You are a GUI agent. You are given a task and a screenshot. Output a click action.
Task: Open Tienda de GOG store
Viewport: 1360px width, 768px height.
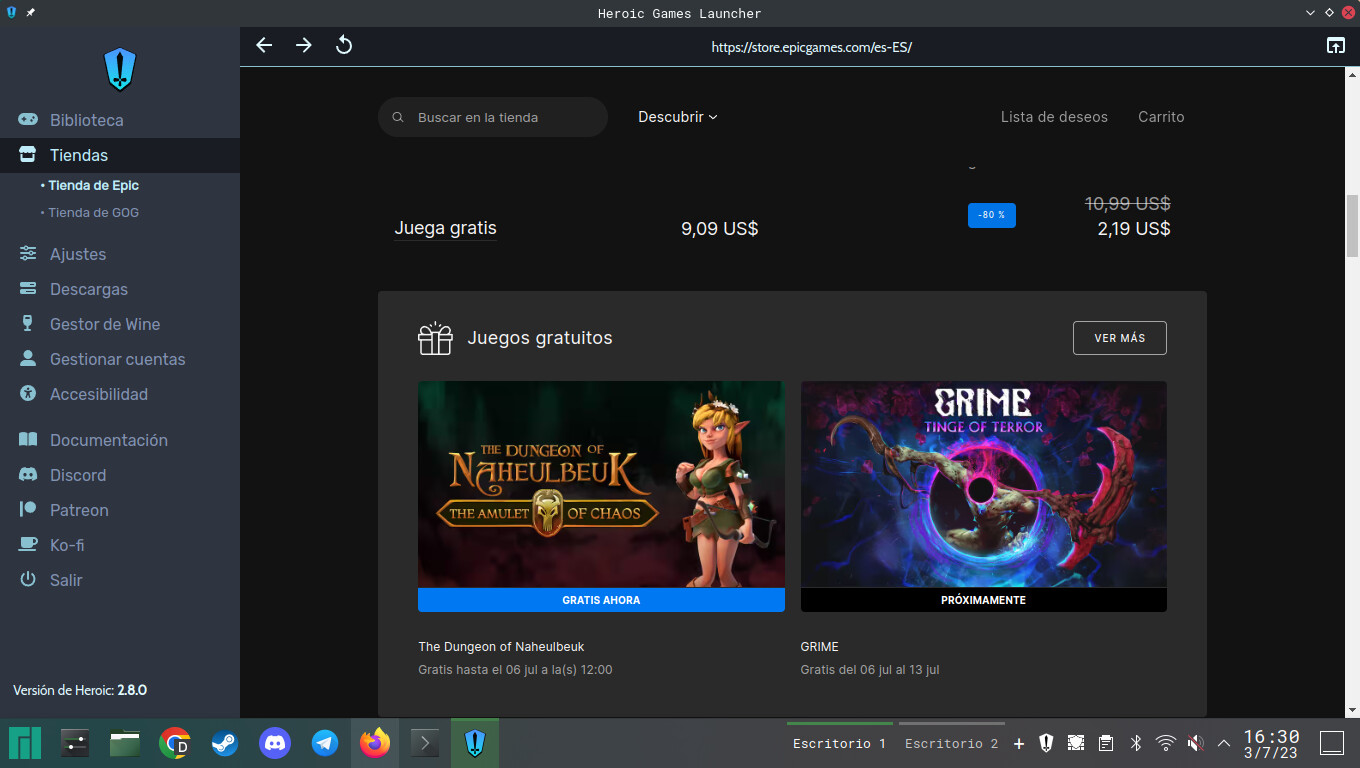(93, 212)
